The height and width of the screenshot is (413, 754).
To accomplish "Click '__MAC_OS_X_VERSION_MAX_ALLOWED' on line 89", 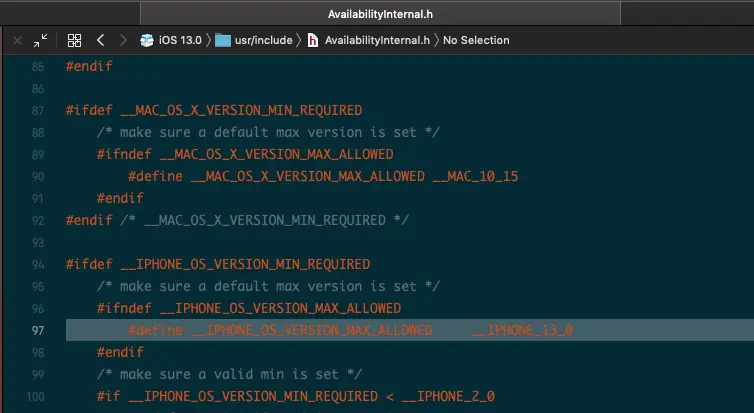I will [x=276, y=155].
